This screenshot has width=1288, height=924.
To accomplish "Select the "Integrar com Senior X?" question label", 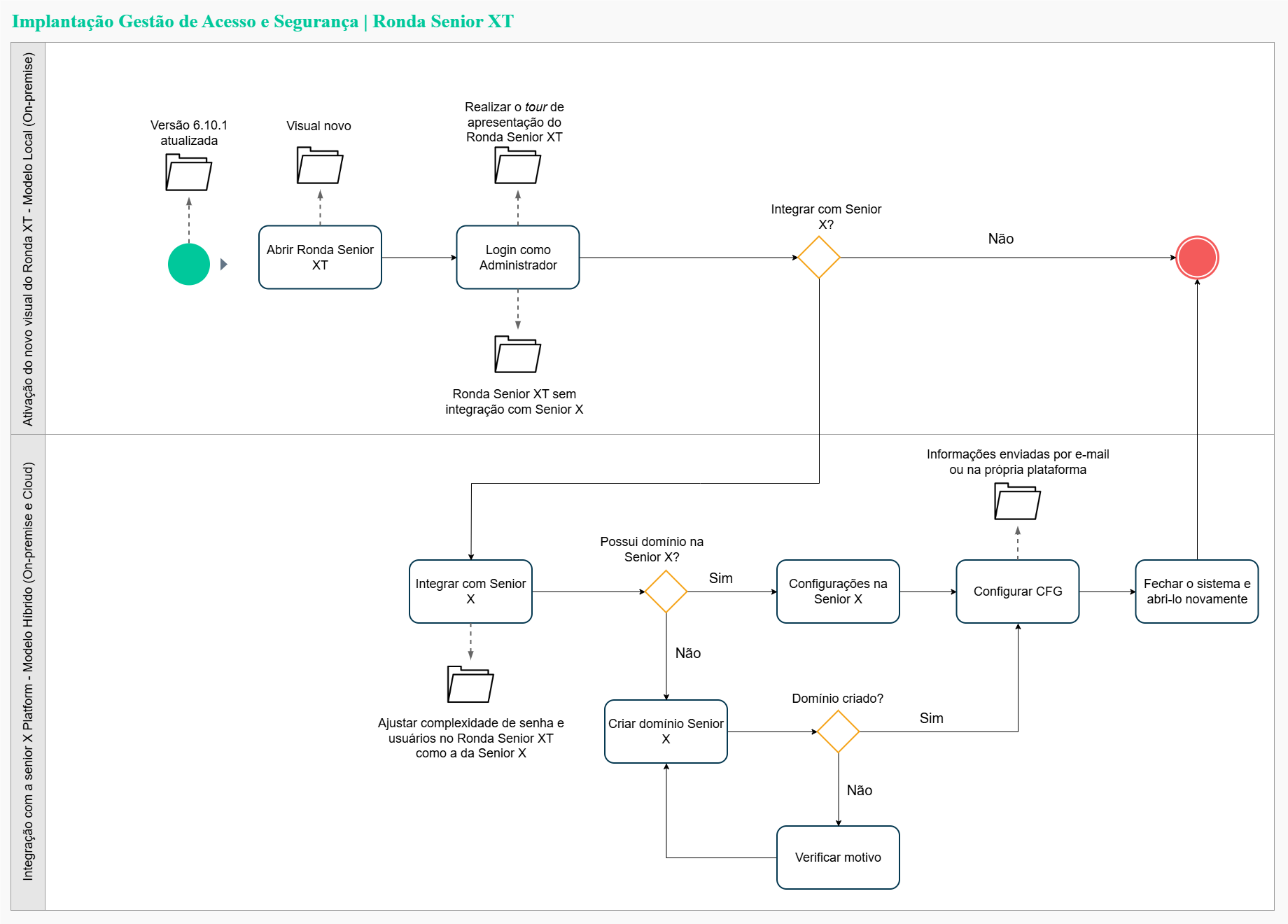I will coord(826,217).
